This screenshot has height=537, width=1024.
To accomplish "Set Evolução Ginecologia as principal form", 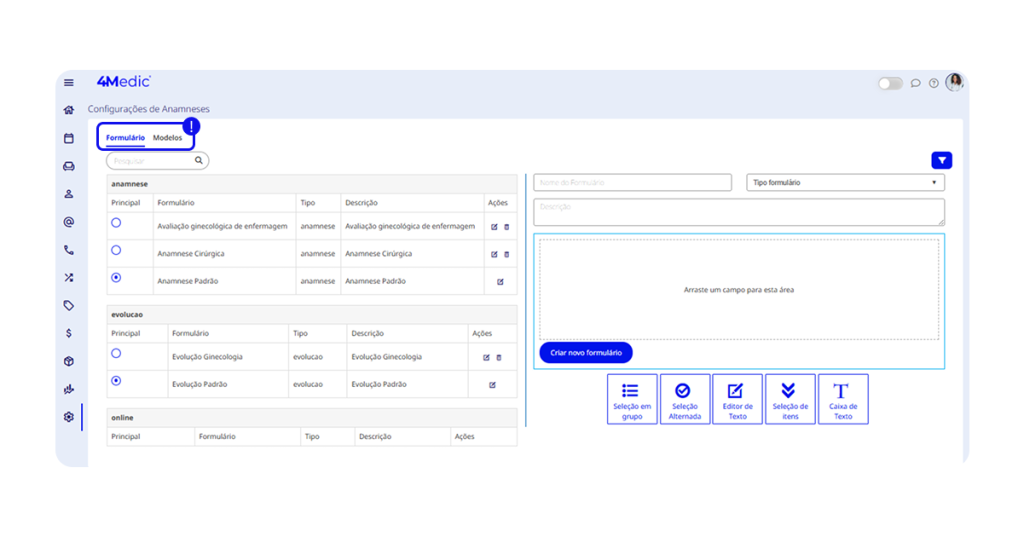I will pyautogui.click(x=116, y=354).
